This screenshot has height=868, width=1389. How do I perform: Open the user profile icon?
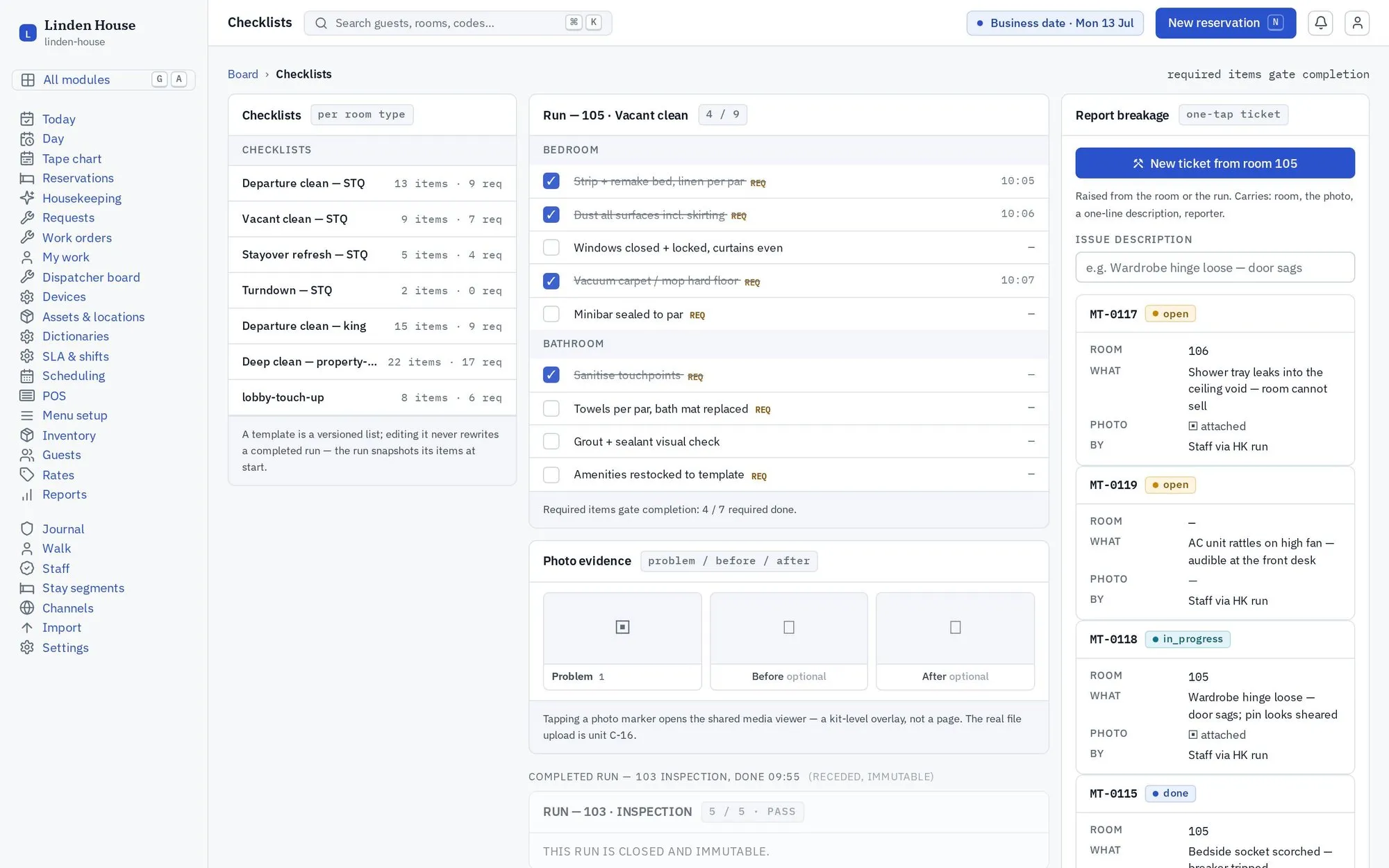[1357, 23]
